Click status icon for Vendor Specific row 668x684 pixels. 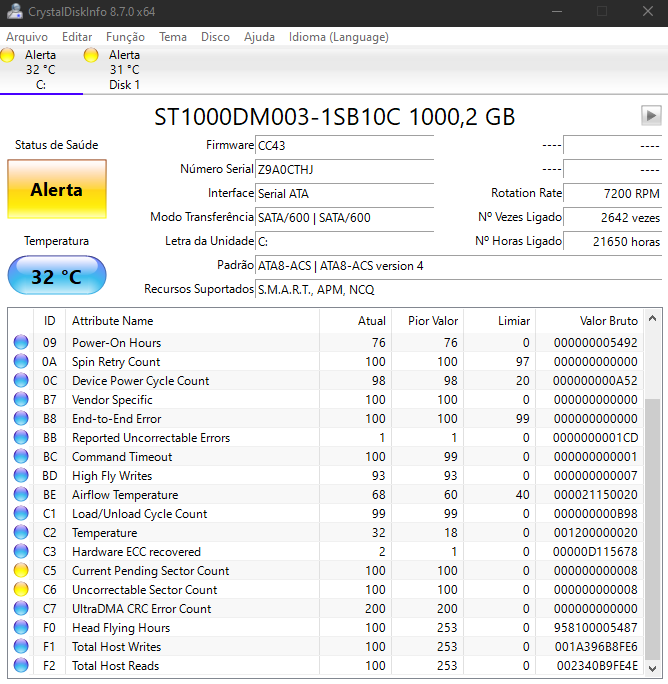click(x=21, y=400)
